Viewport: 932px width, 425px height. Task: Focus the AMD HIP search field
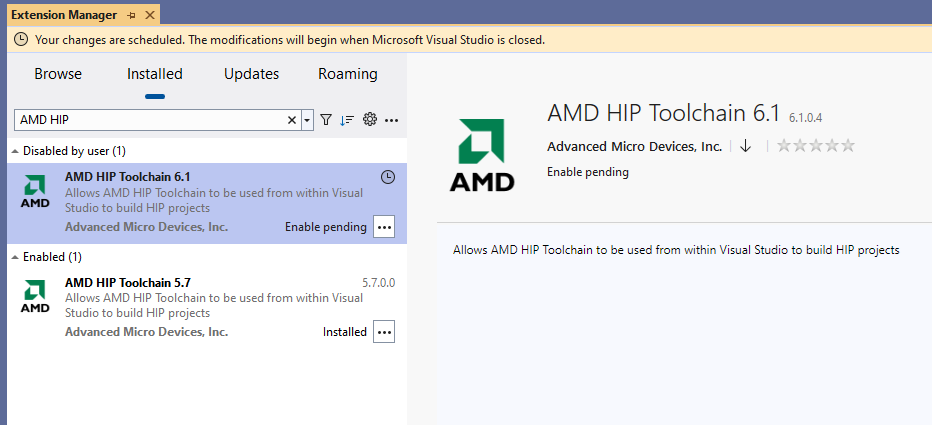tap(150, 120)
